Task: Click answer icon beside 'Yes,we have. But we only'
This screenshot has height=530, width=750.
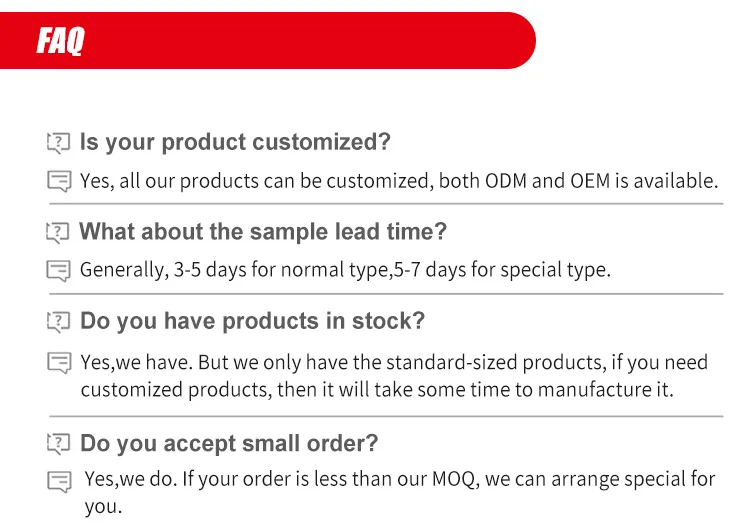Action: 59,363
